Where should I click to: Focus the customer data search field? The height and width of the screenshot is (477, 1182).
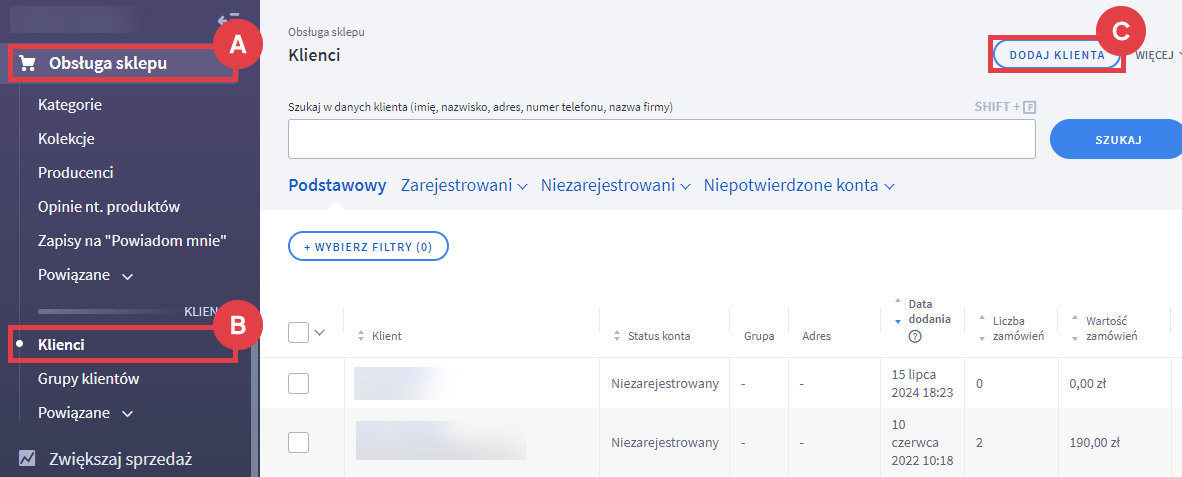661,139
